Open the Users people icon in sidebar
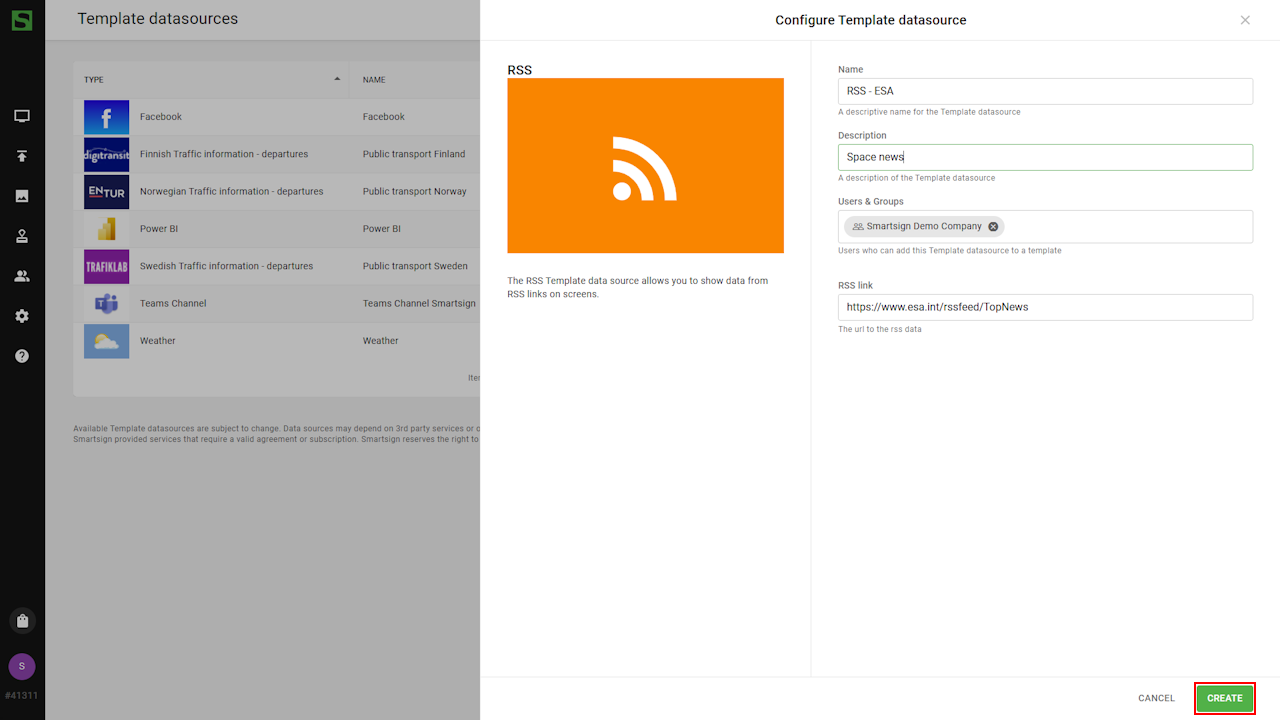Viewport: 1280px width, 720px height. click(x=22, y=276)
